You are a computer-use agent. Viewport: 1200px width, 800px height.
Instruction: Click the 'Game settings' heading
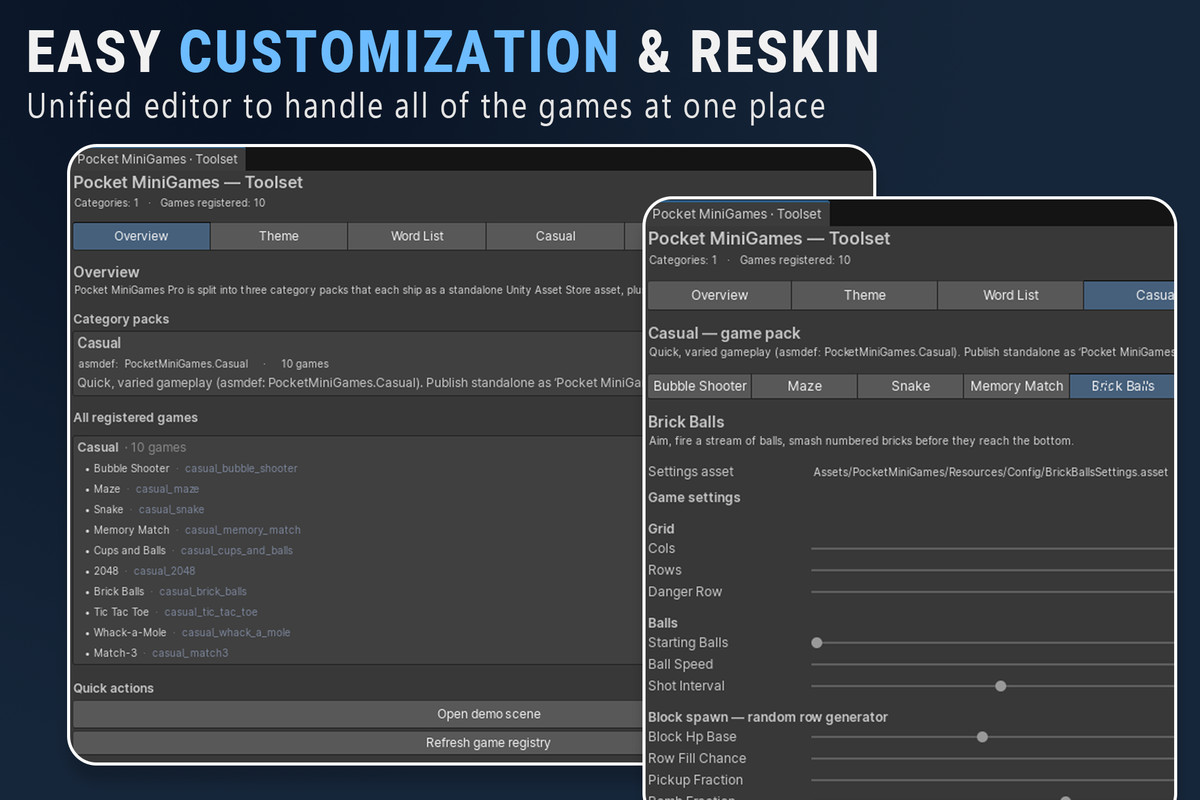pyautogui.click(x=694, y=497)
